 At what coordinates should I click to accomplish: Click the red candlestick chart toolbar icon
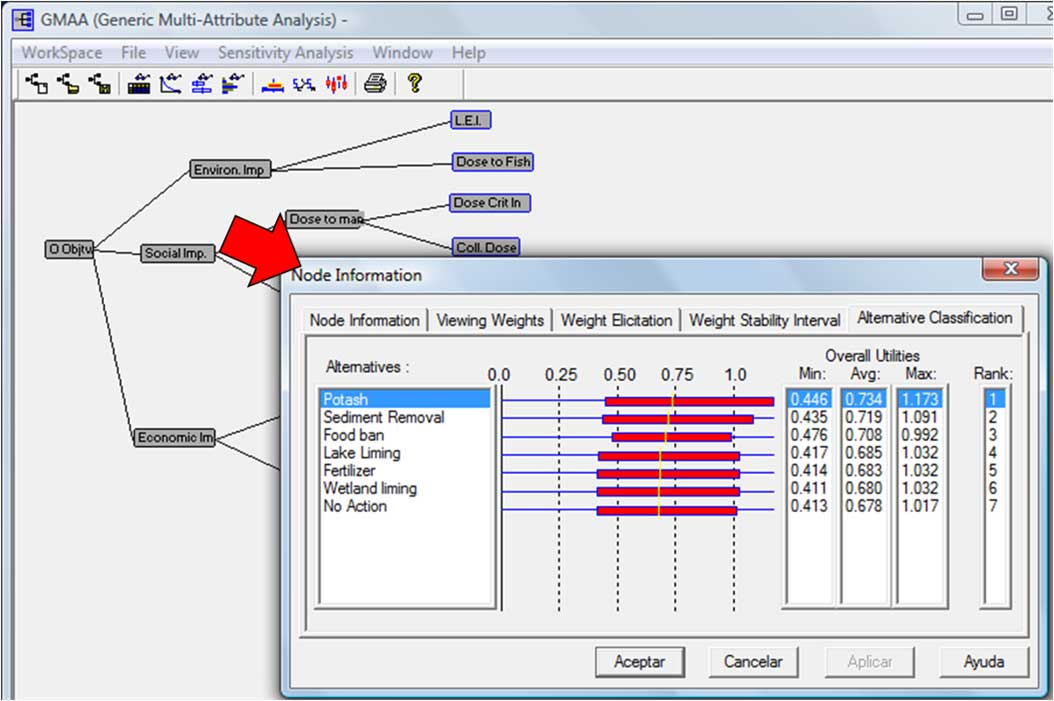(x=337, y=85)
